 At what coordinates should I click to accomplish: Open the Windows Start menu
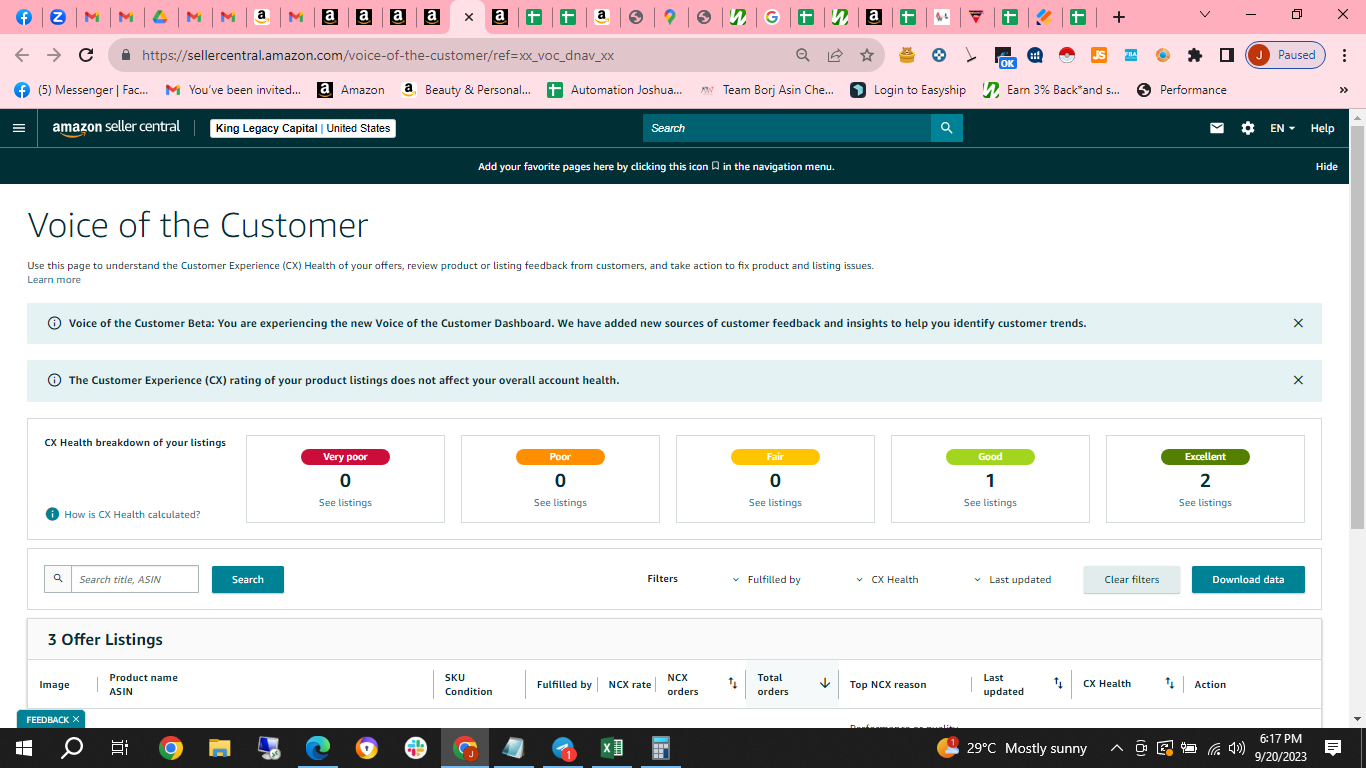[x=24, y=747]
